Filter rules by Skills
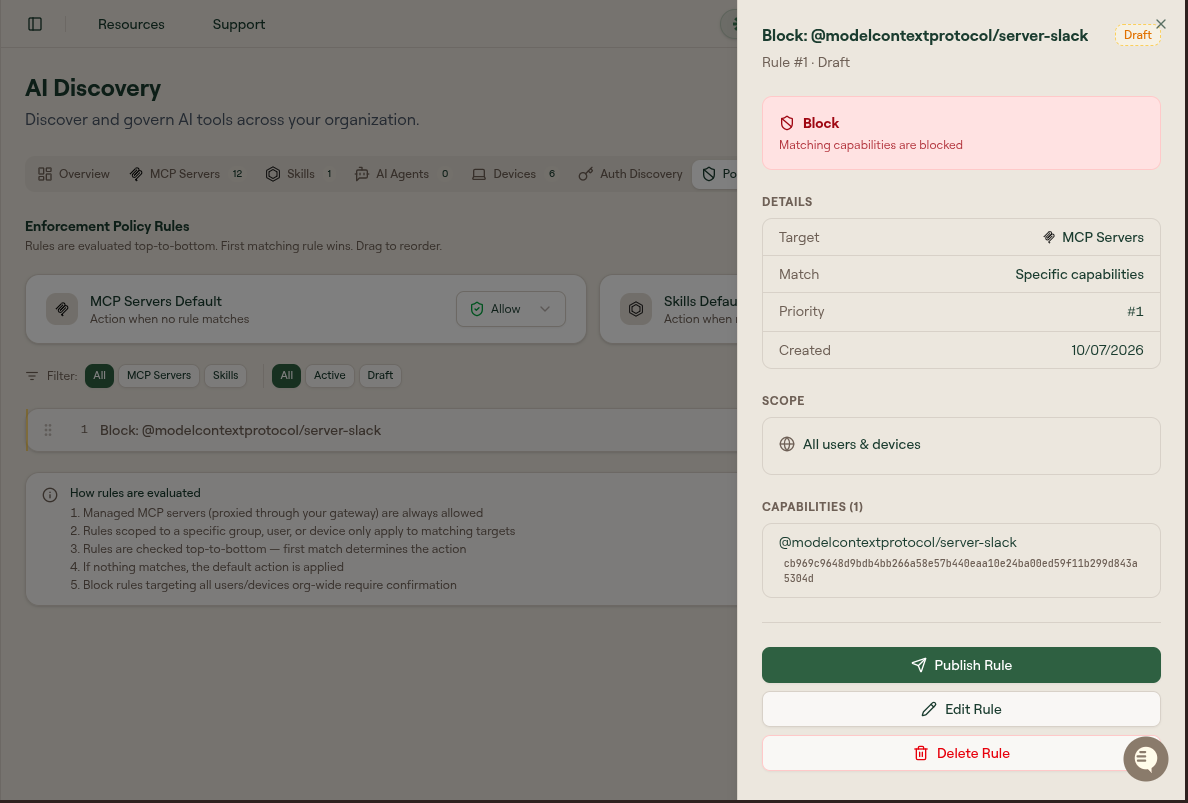The height and width of the screenshot is (803, 1188). pos(225,376)
